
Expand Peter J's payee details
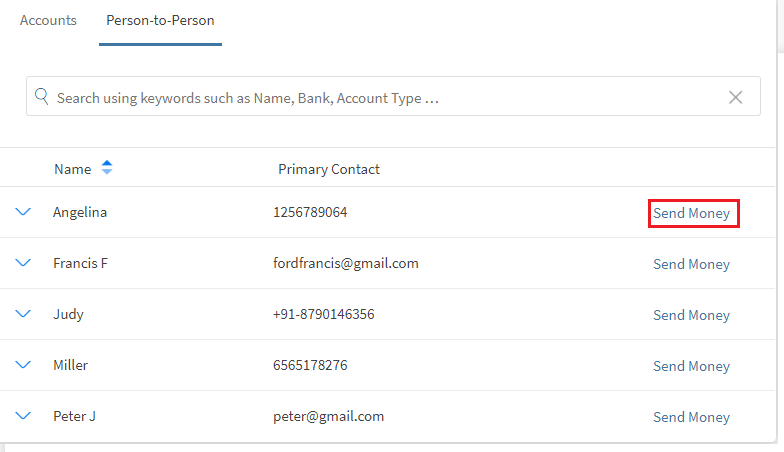[x=24, y=416]
